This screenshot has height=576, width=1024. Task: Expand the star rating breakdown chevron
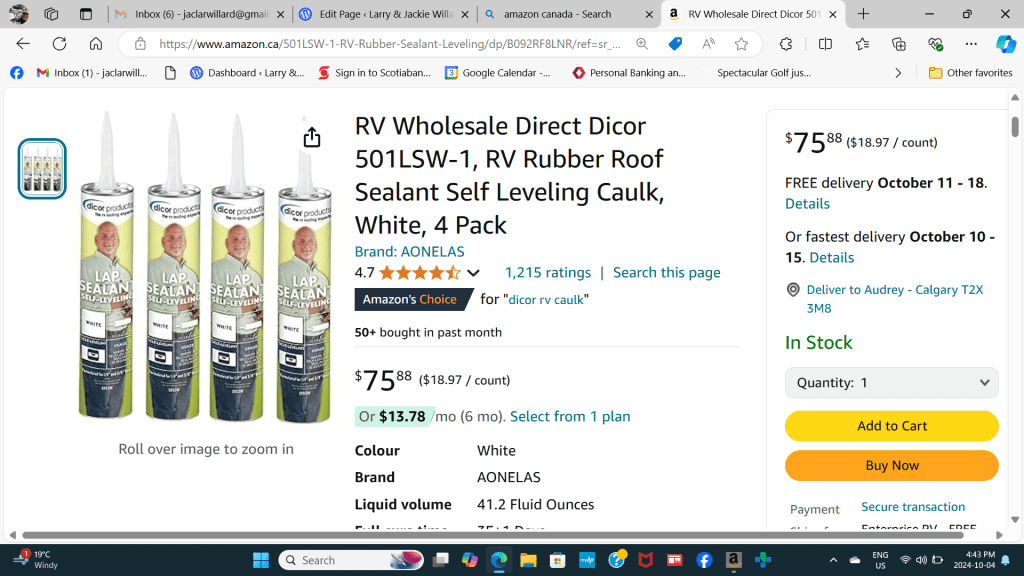(x=473, y=273)
